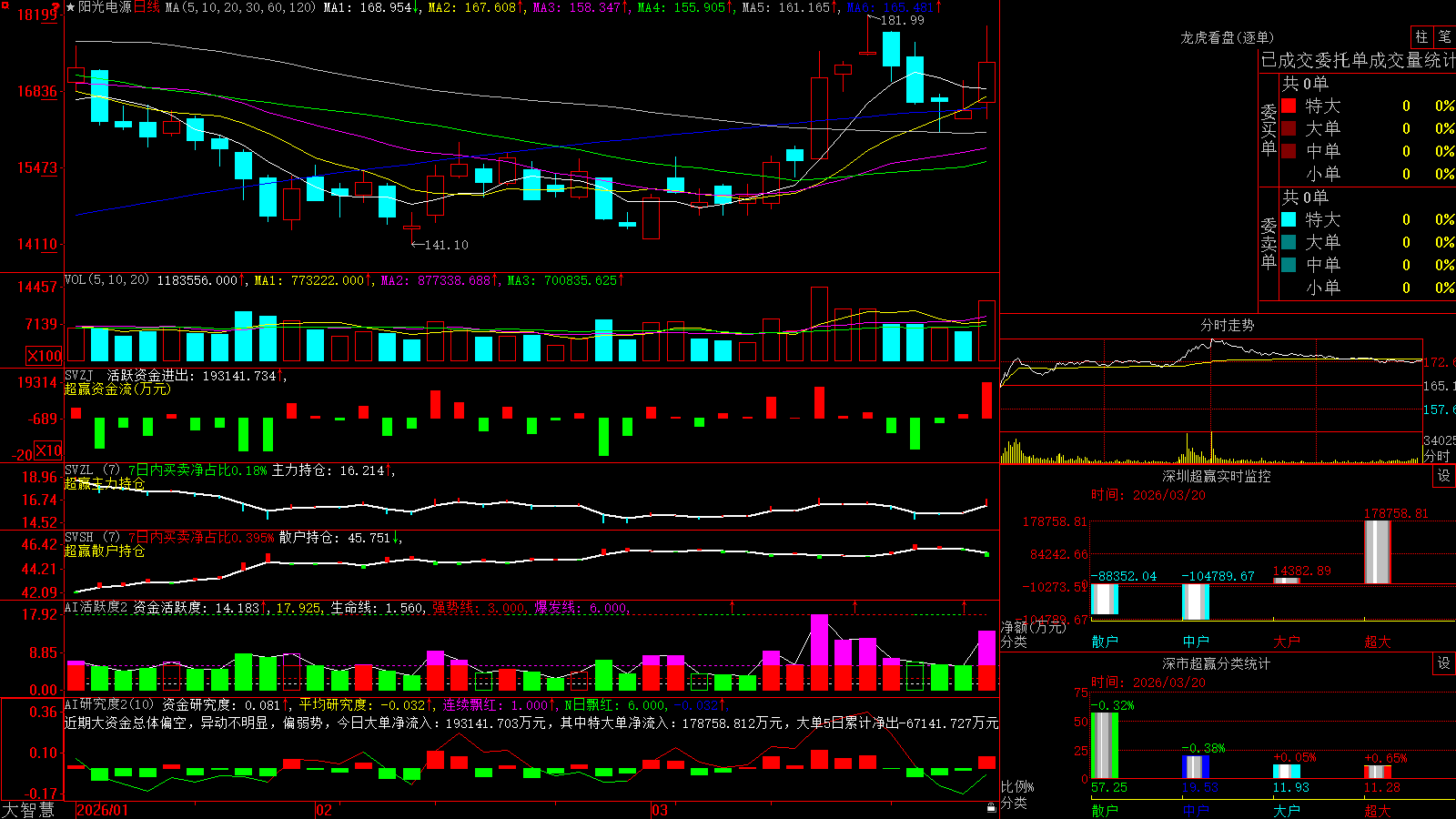Click the -104789.67 中户 value
Viewport: 1456px width, 819px height.
point(1218,576)
